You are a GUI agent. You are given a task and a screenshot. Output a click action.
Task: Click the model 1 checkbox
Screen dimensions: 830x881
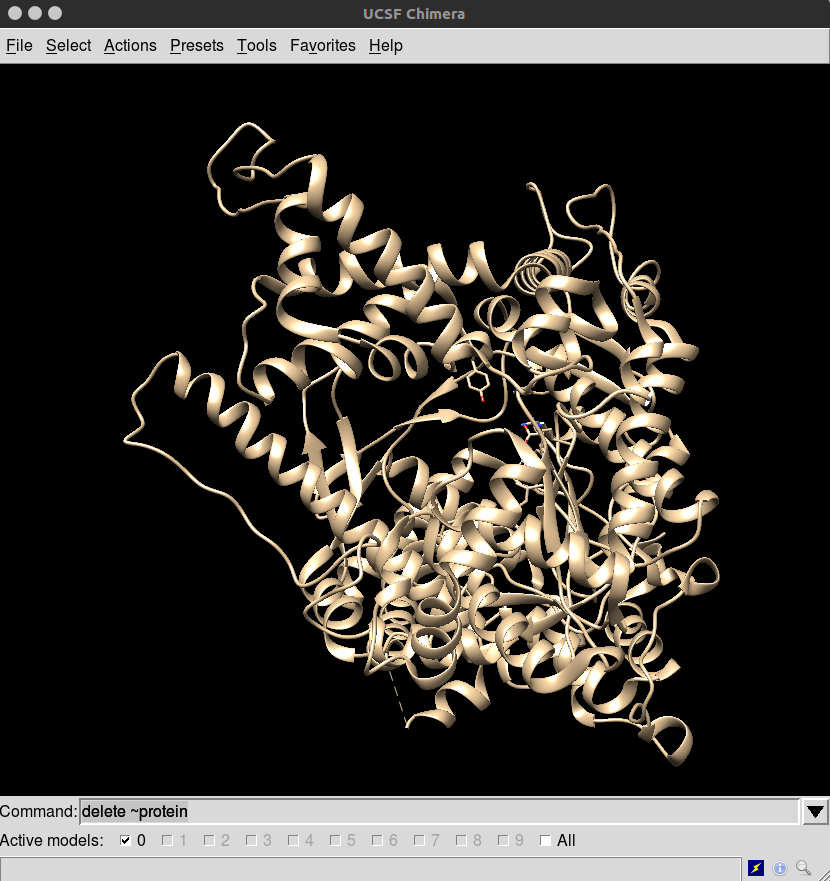click(167, 841)
